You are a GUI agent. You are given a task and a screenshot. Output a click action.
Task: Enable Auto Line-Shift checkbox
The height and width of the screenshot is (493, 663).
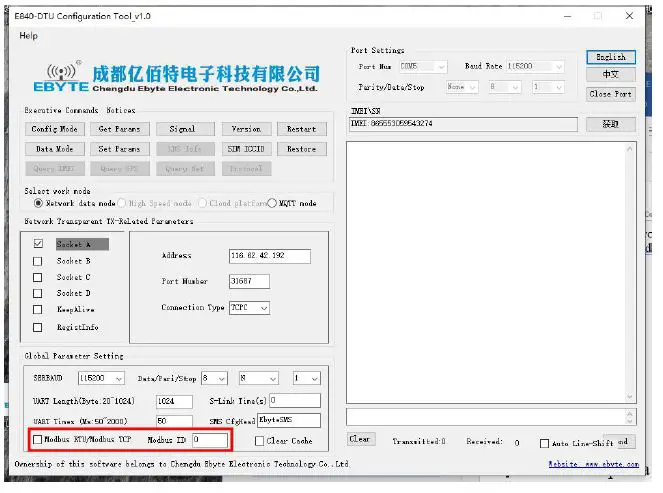pos(545,444)
